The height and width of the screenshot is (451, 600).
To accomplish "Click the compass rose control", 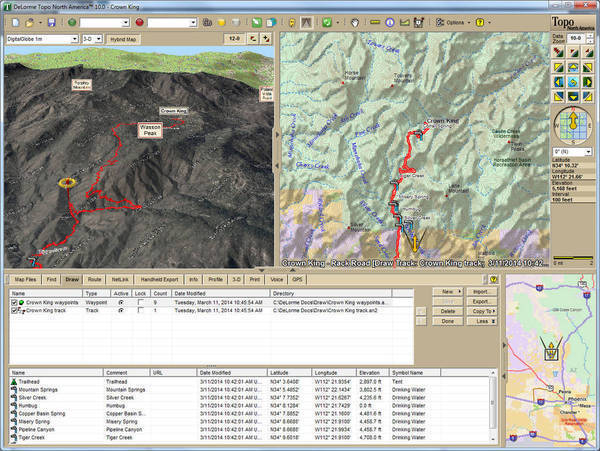I will coord(573,125).
